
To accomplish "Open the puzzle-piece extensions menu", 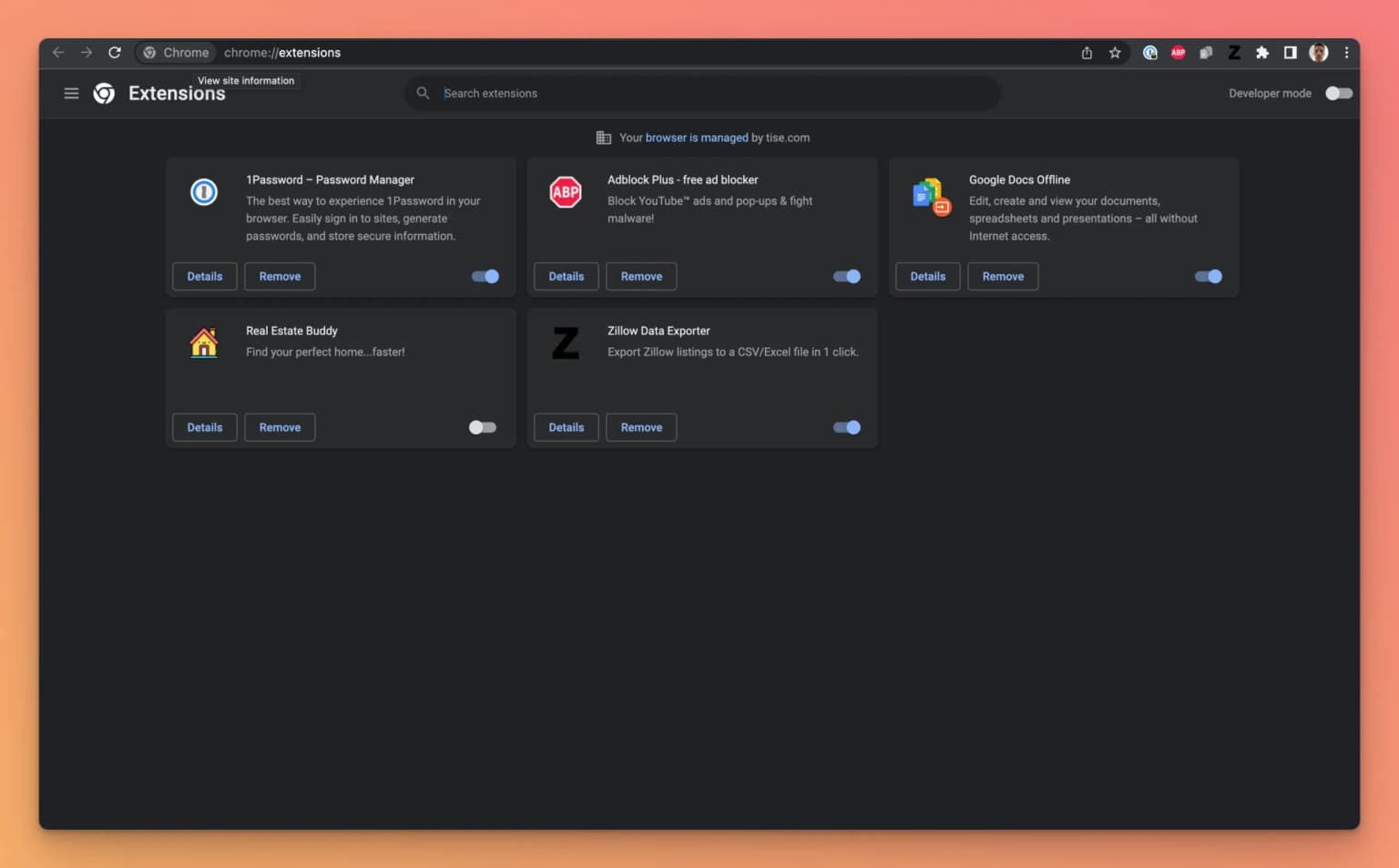I will click(1262, 53).
